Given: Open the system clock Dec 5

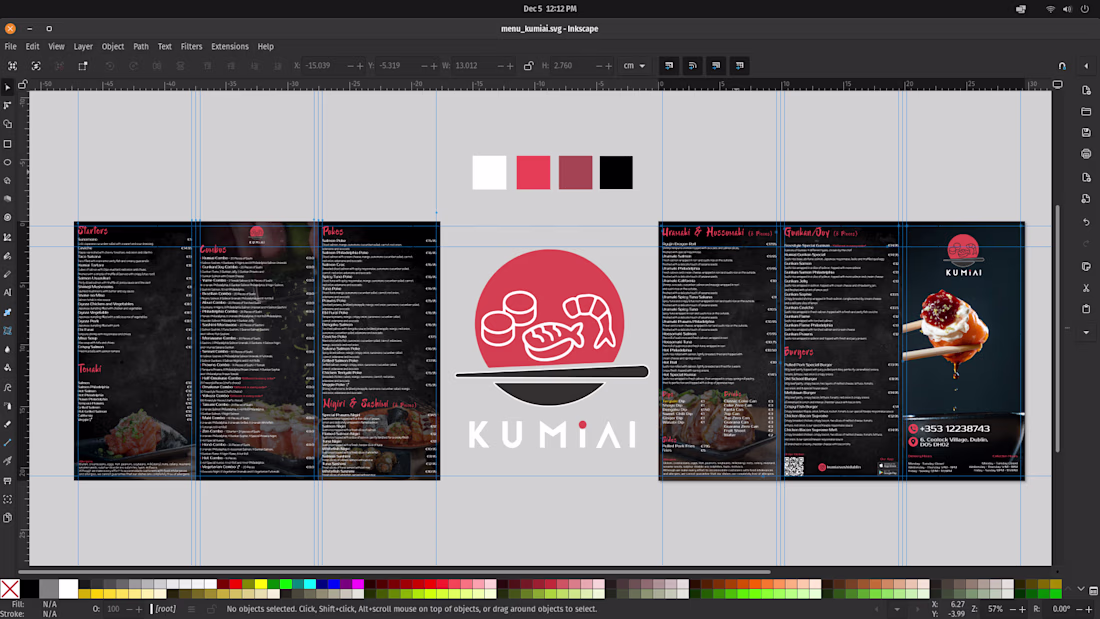Looking at the screenshot, I should point(549,8).
